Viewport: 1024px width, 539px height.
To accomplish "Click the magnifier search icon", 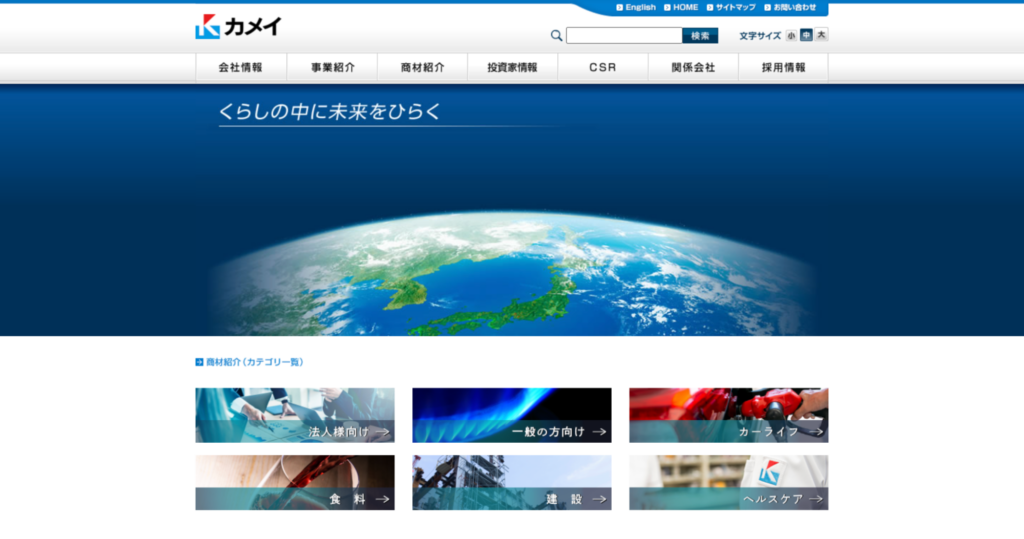I will 556,35.
